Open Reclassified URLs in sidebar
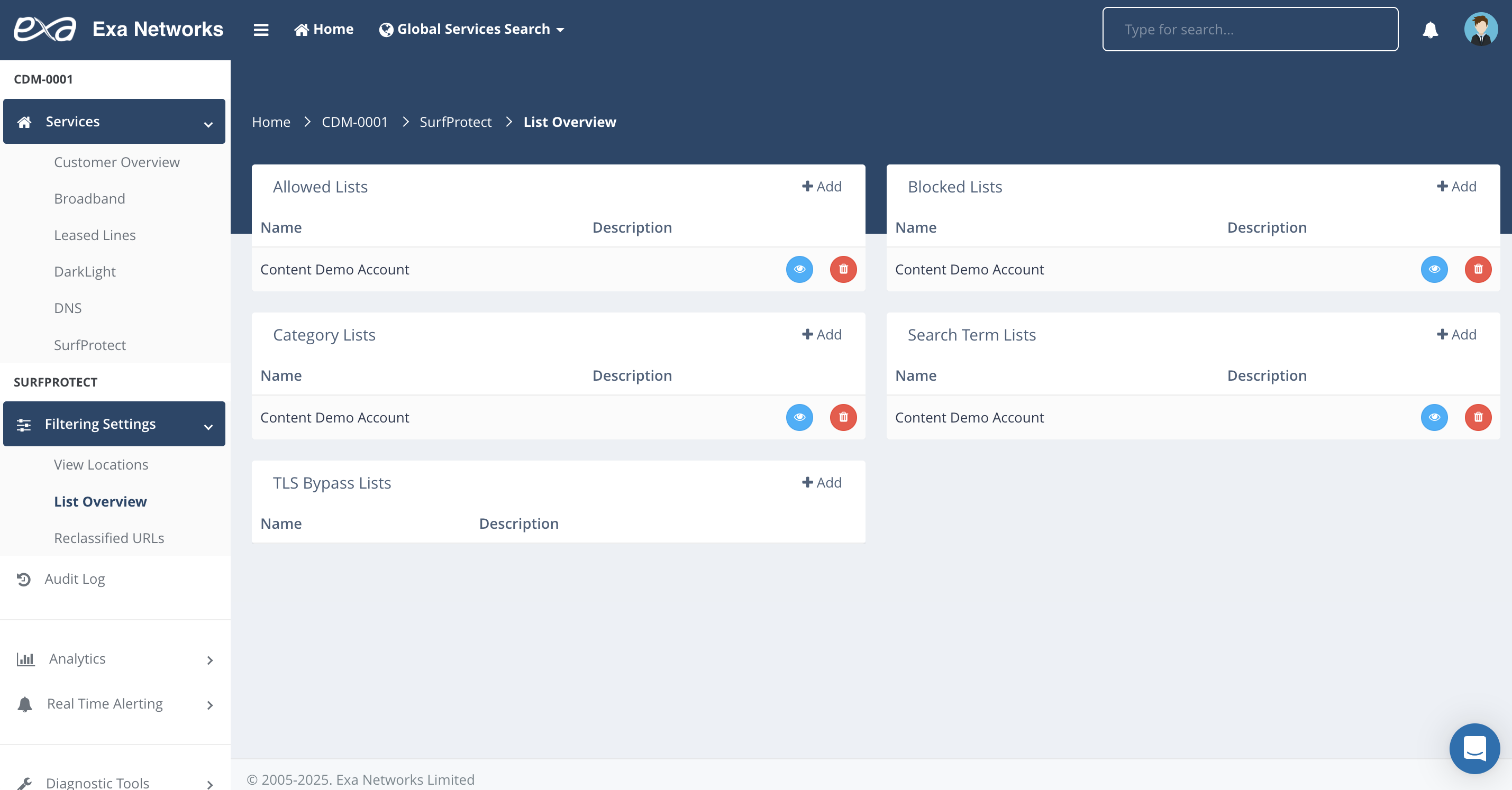This screenshot has width=1512, height=790. point(108,538)
